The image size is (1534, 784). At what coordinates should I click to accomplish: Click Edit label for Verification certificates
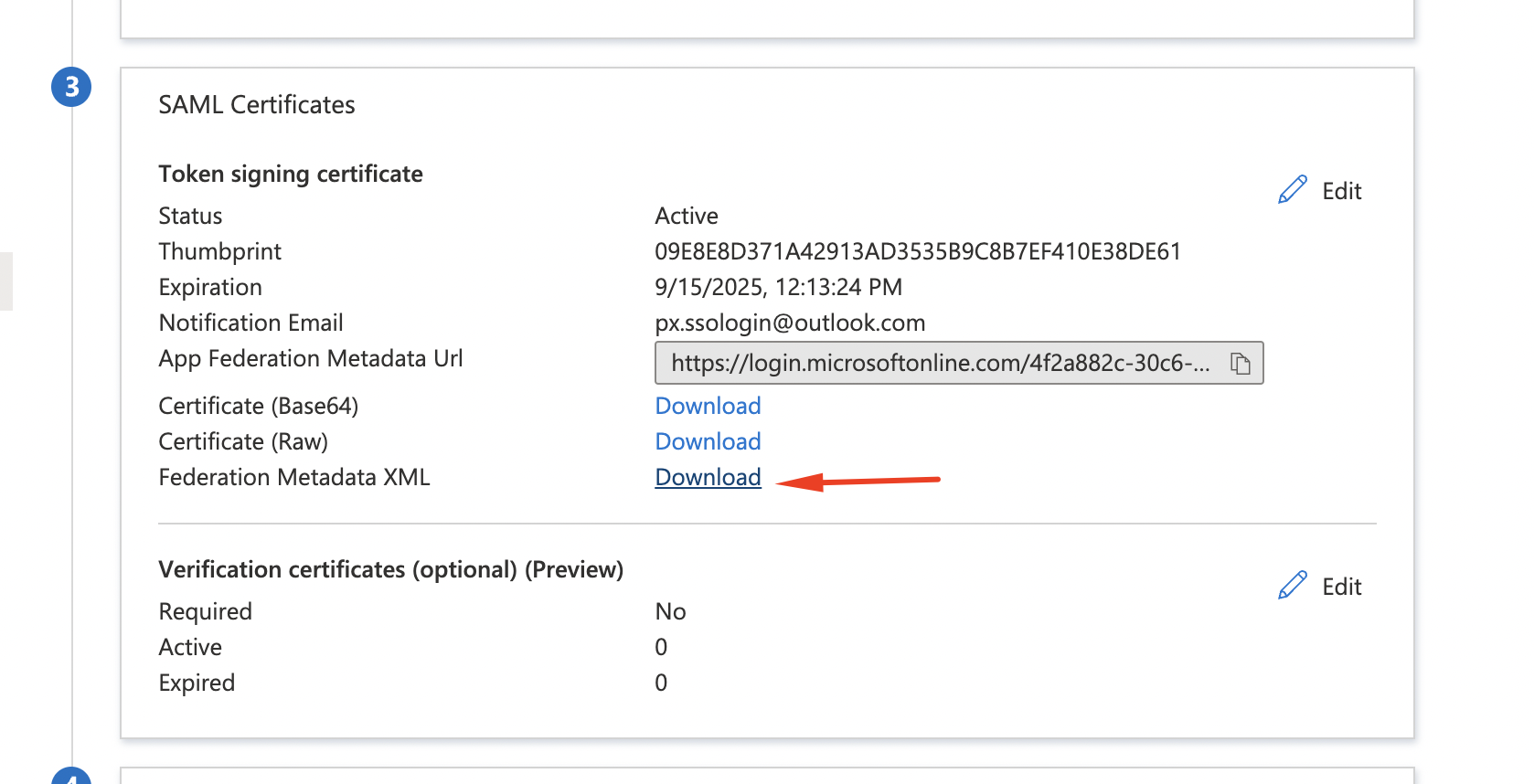[1342, 587]
